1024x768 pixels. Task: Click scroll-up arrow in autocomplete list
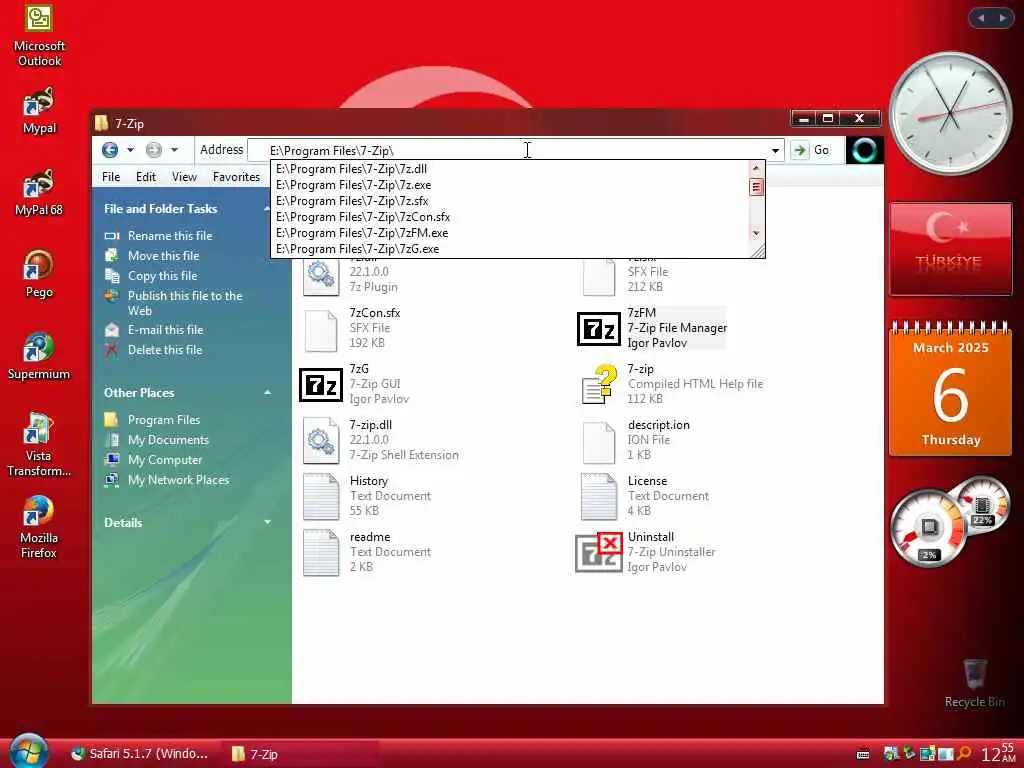tap(756, 168)
